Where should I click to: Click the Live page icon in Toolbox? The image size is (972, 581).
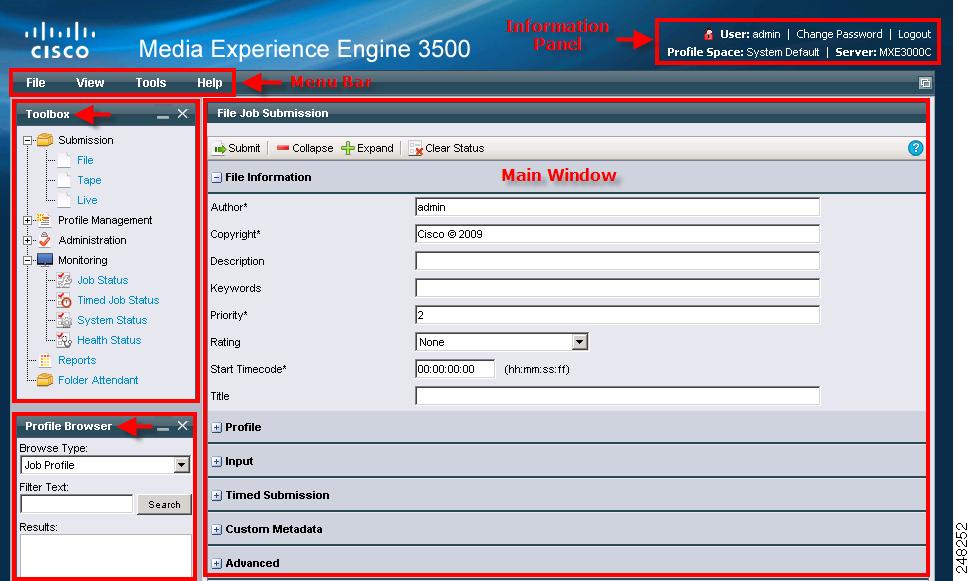(64, 200)
